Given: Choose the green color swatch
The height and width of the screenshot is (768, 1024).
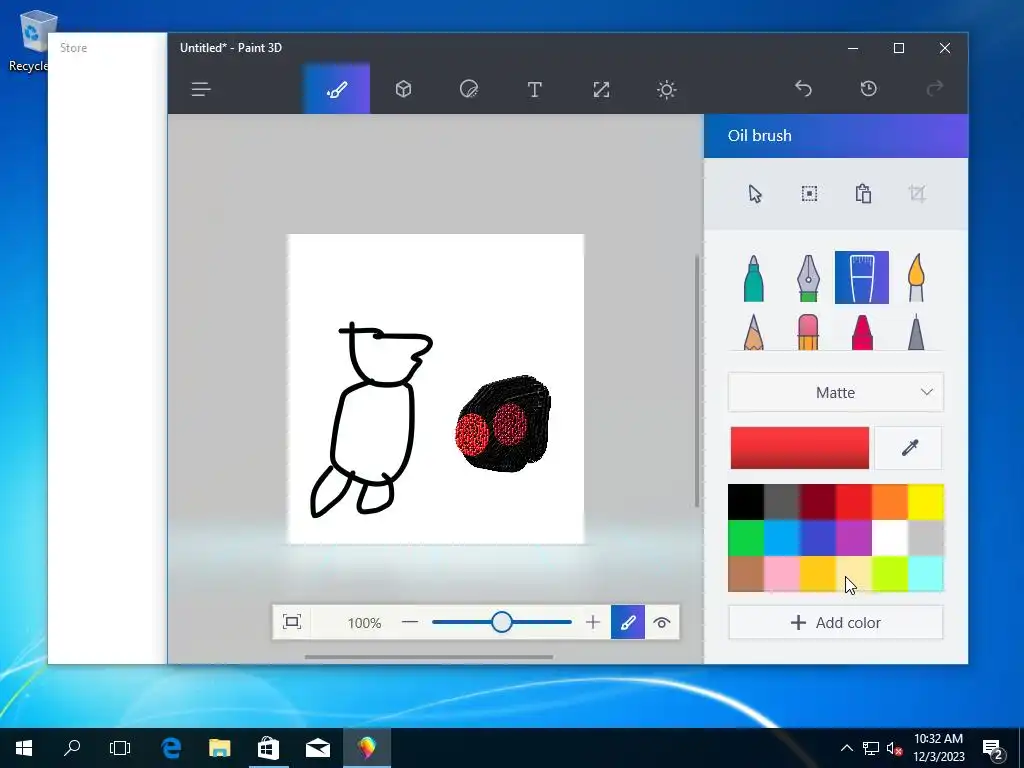Looking at the screenshot, I should pos(746,538).
